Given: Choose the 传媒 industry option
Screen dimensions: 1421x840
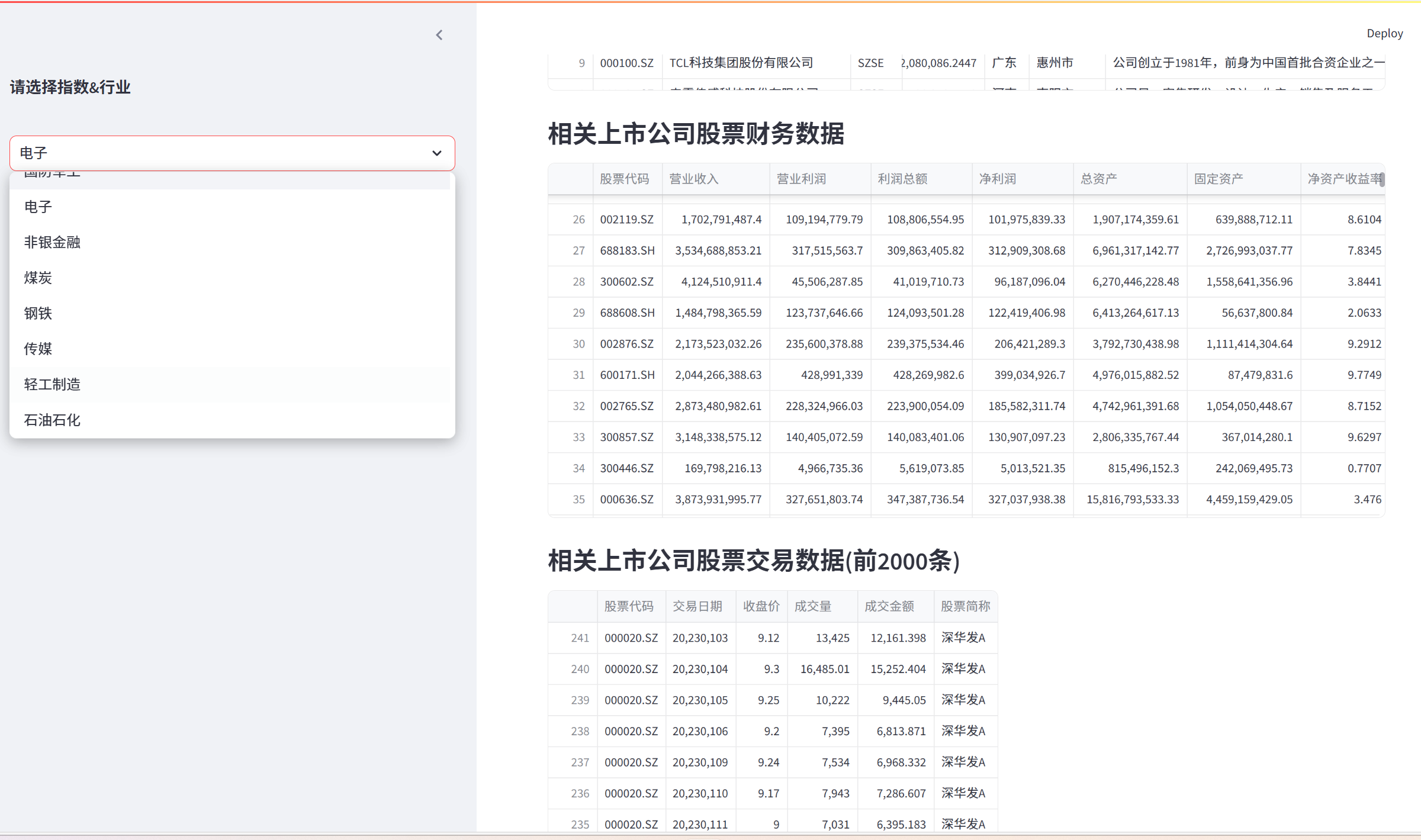Looking at the screenshot, I should pyautogui.click(x=38, y=349).
